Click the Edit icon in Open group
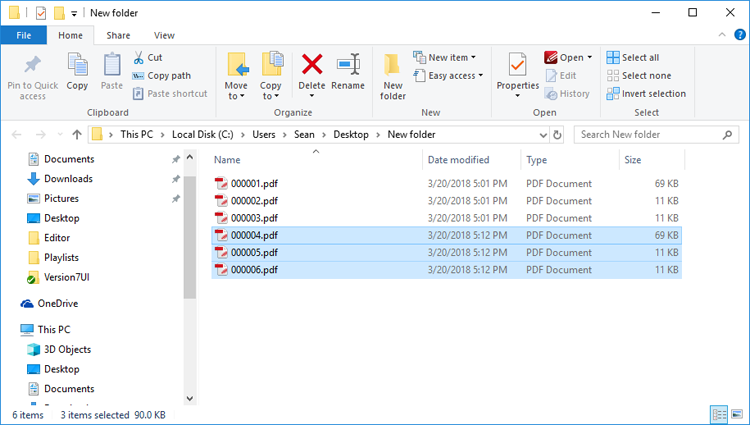The height and width of the screenshot is (425, 750). pyautogui.click(x=551, y=76)
